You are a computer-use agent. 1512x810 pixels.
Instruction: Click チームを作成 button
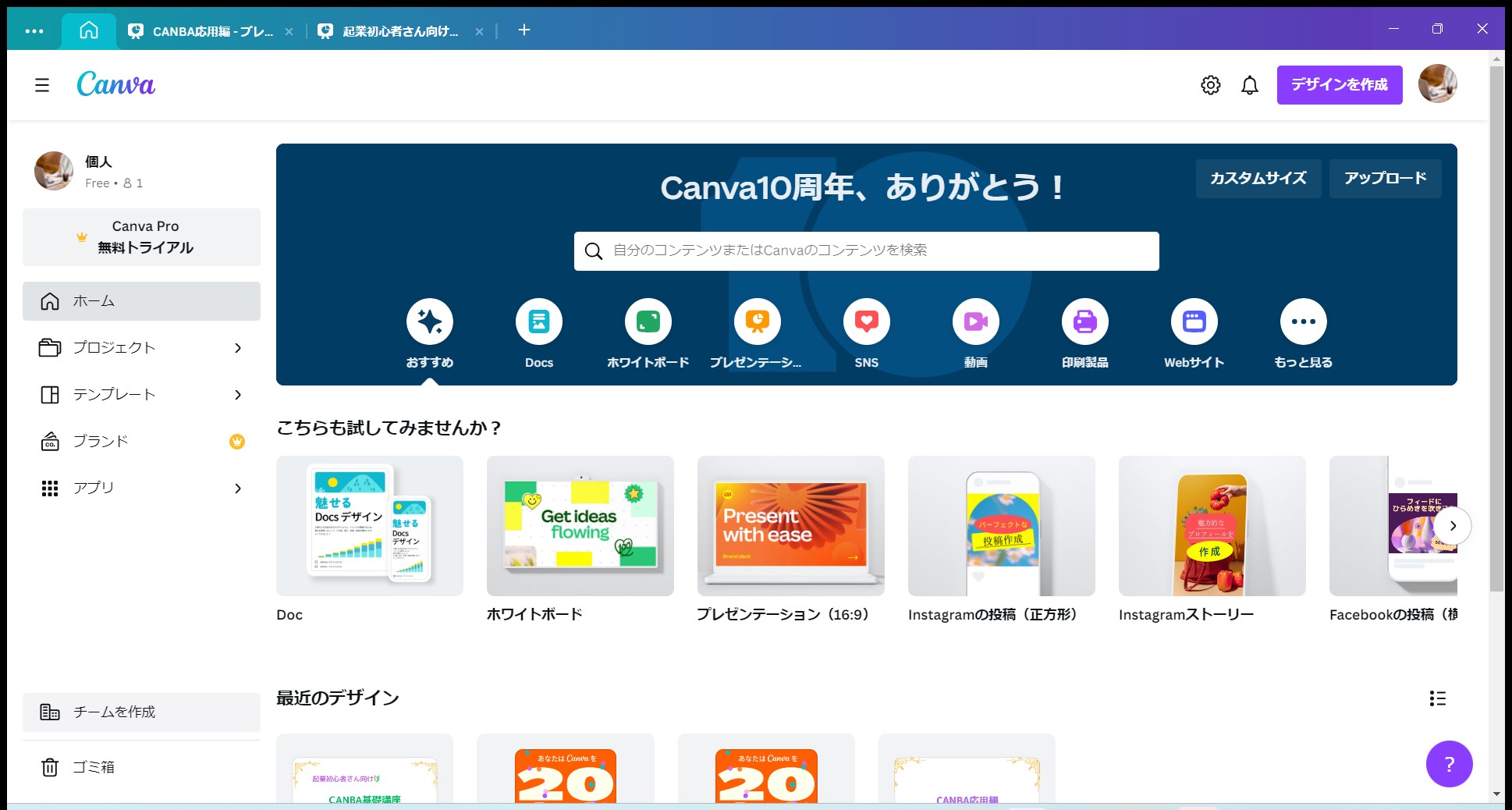[141, 712]
